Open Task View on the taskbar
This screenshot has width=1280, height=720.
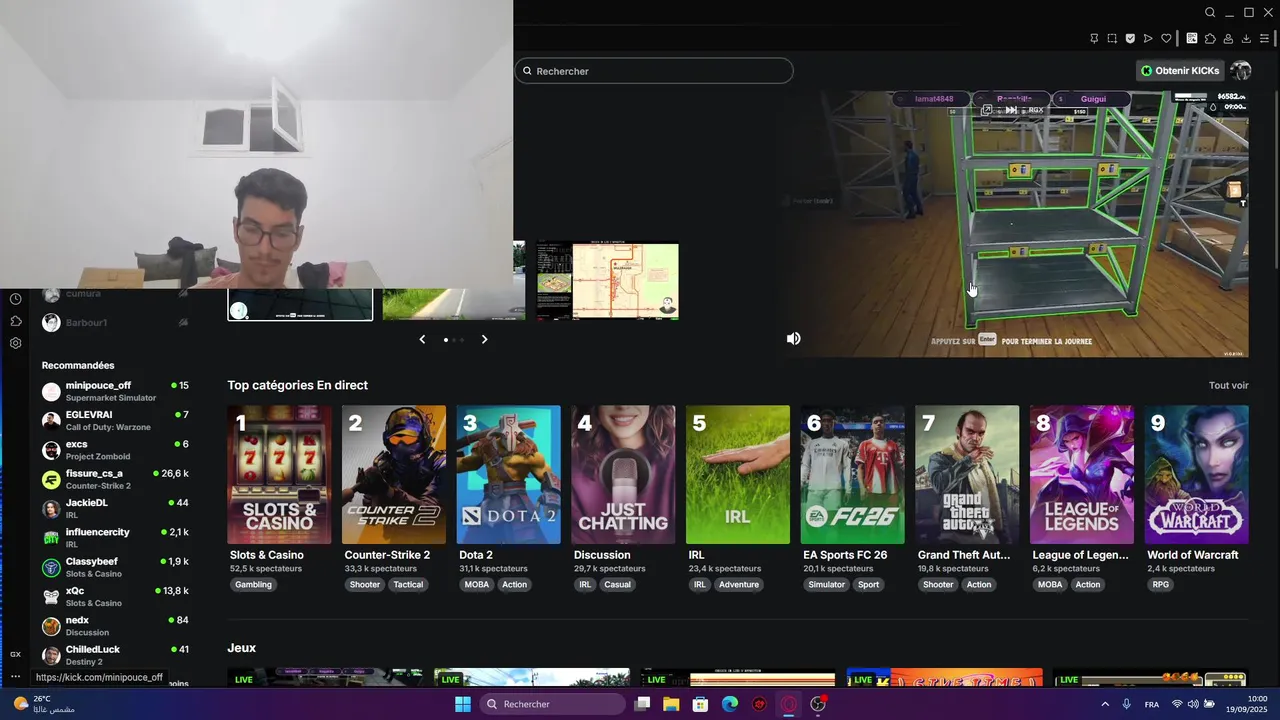[x=642, y=704]
